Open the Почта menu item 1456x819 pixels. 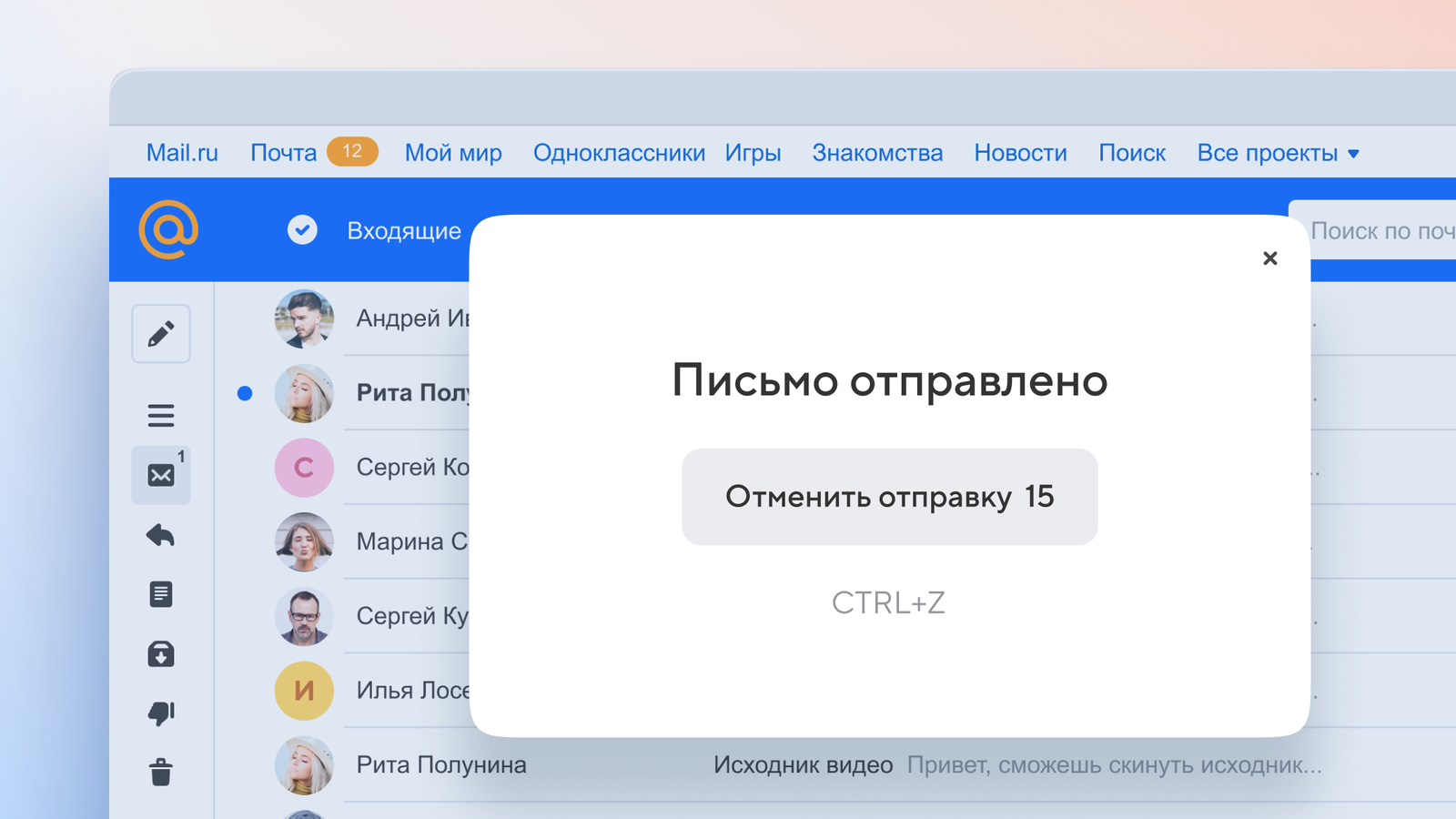(x=283, y=153)
